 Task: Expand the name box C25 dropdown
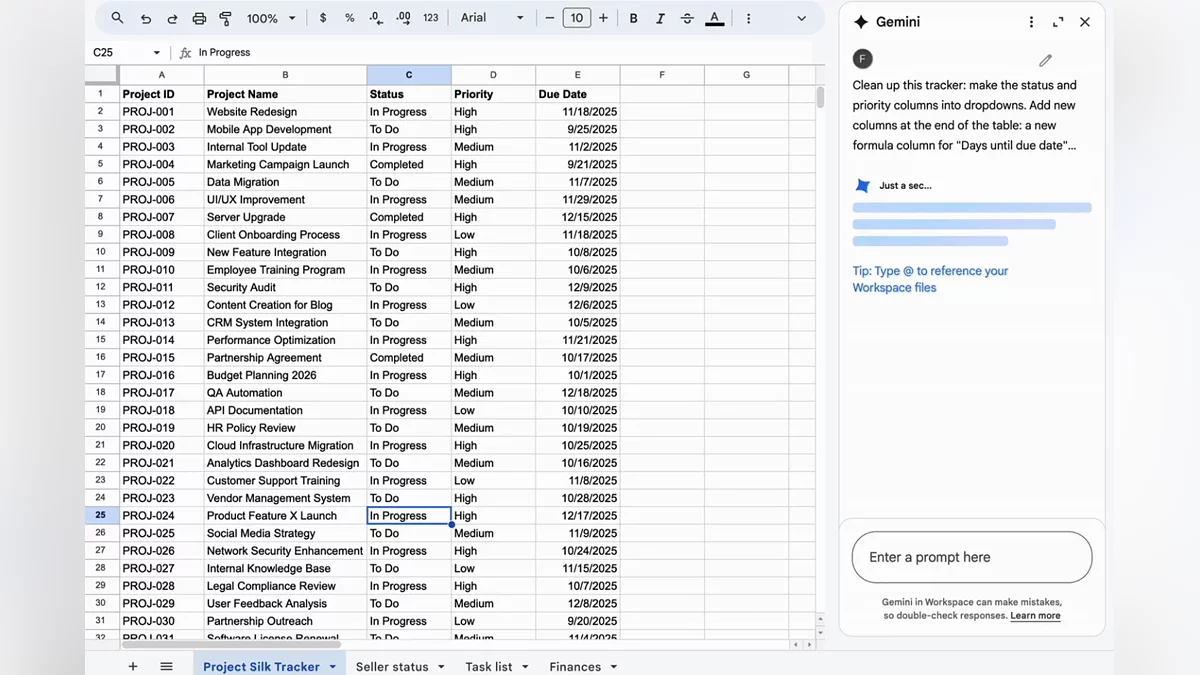[x=157, y=53]
